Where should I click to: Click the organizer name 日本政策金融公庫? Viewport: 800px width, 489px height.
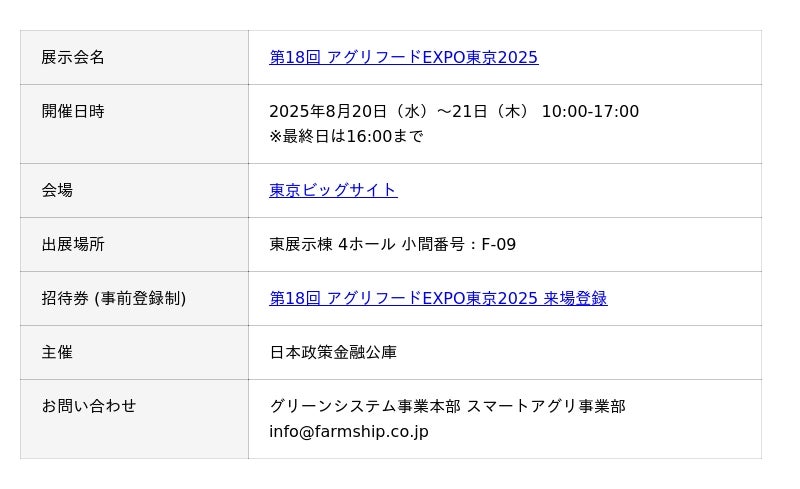[x=333, y=352]
